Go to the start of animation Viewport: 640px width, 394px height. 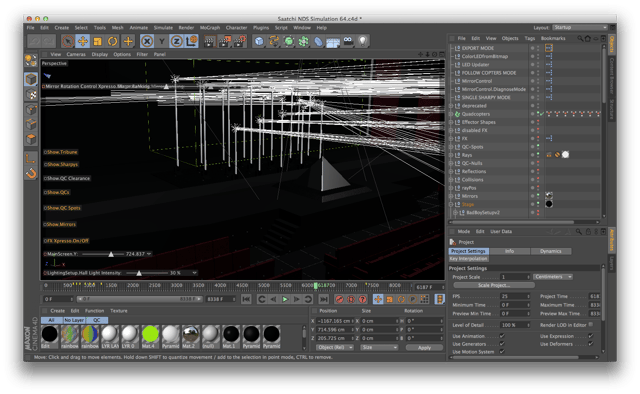[246, 299]
